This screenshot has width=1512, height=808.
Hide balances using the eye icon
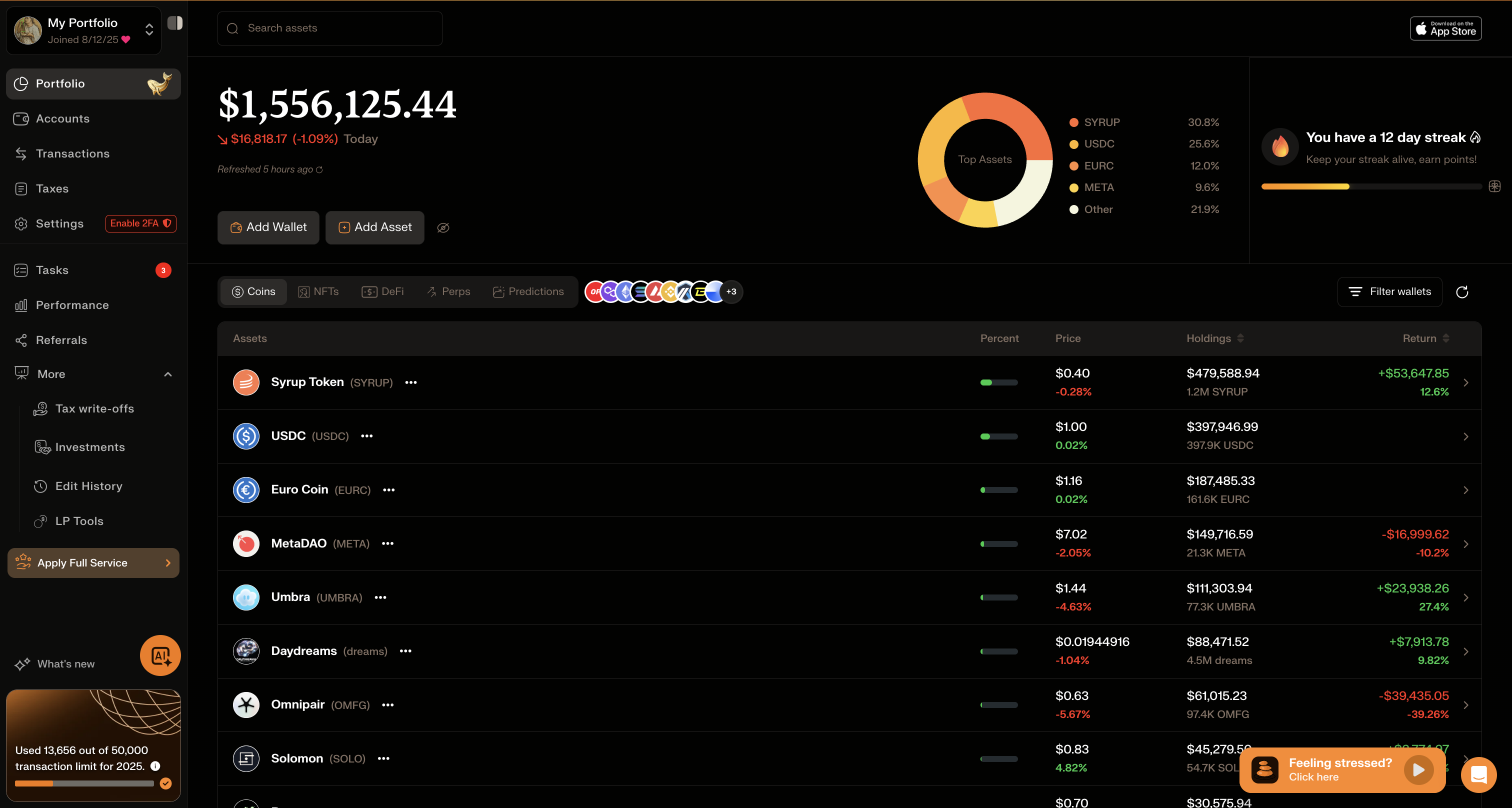click(x=443, y=227)
